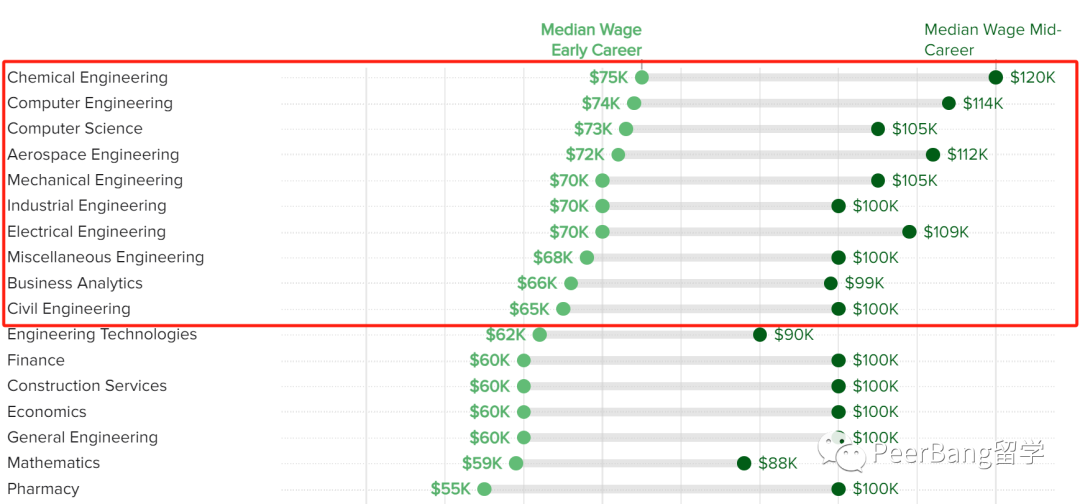The image size is (1080, 504).
Task: Select Aerospace Engineering $112K data point
Action: (933, 154)
